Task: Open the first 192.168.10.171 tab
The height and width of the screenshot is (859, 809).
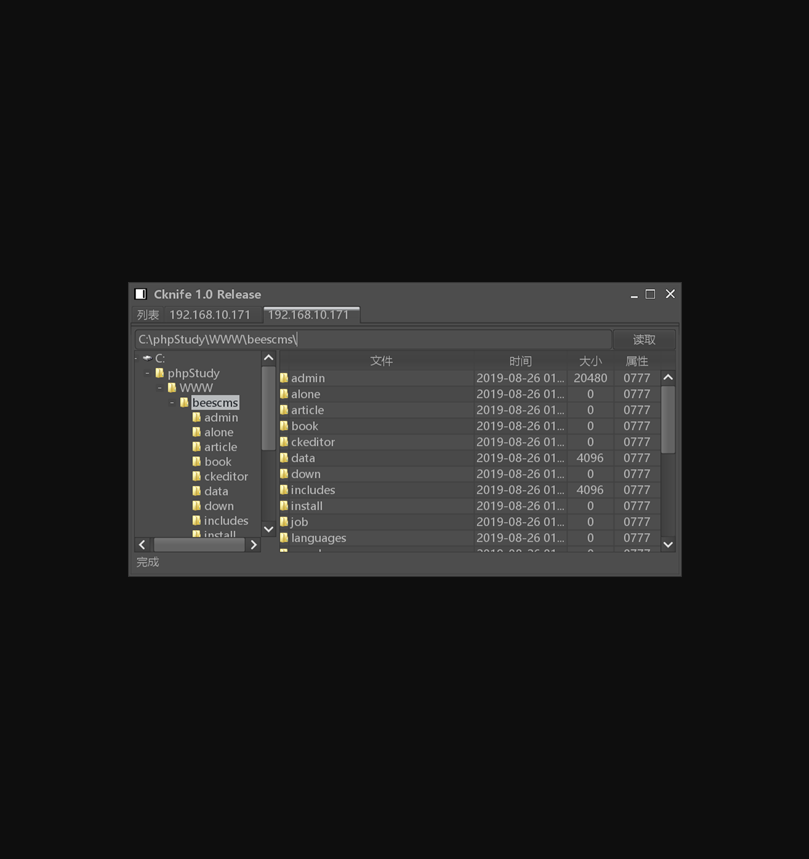Action: tap(210, 315)
